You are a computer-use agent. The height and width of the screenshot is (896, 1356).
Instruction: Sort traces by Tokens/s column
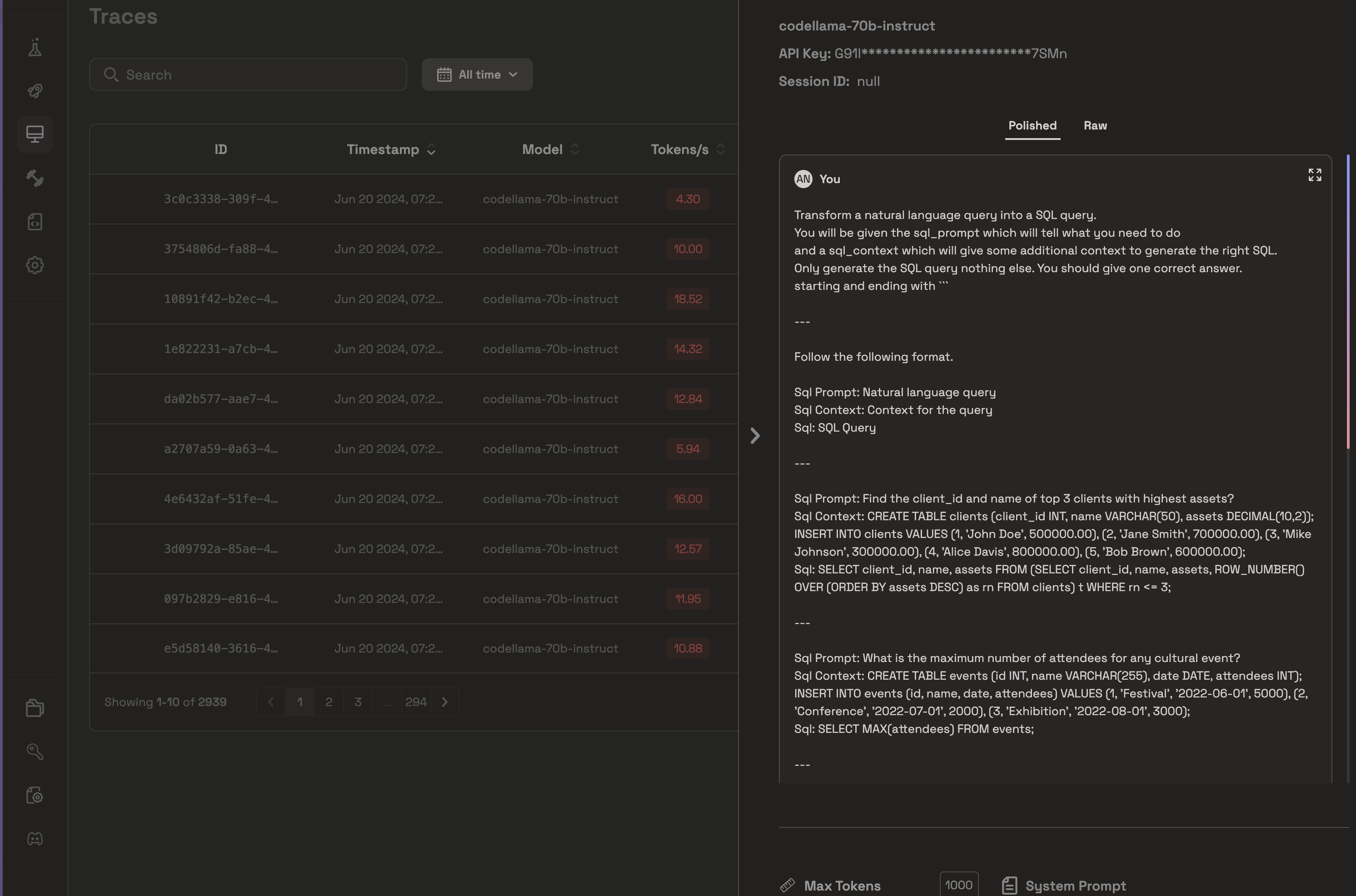pos(687,150)
